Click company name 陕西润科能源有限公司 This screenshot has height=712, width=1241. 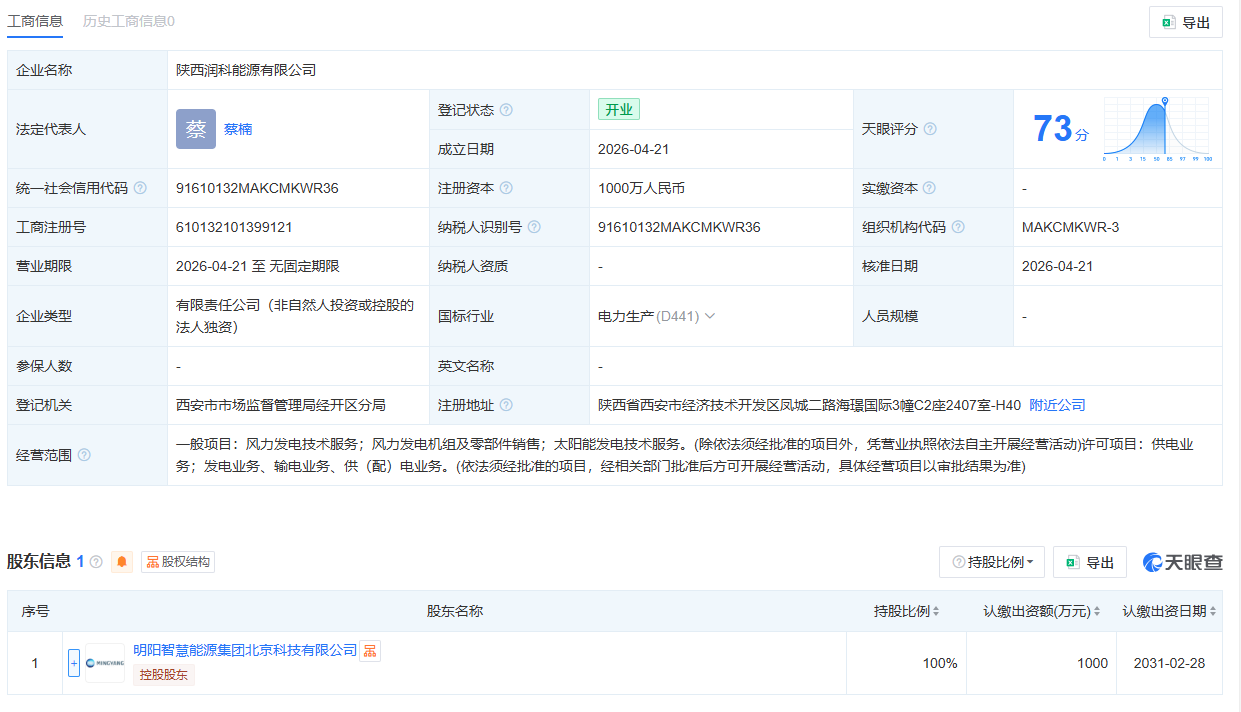[x=246, y=70]
